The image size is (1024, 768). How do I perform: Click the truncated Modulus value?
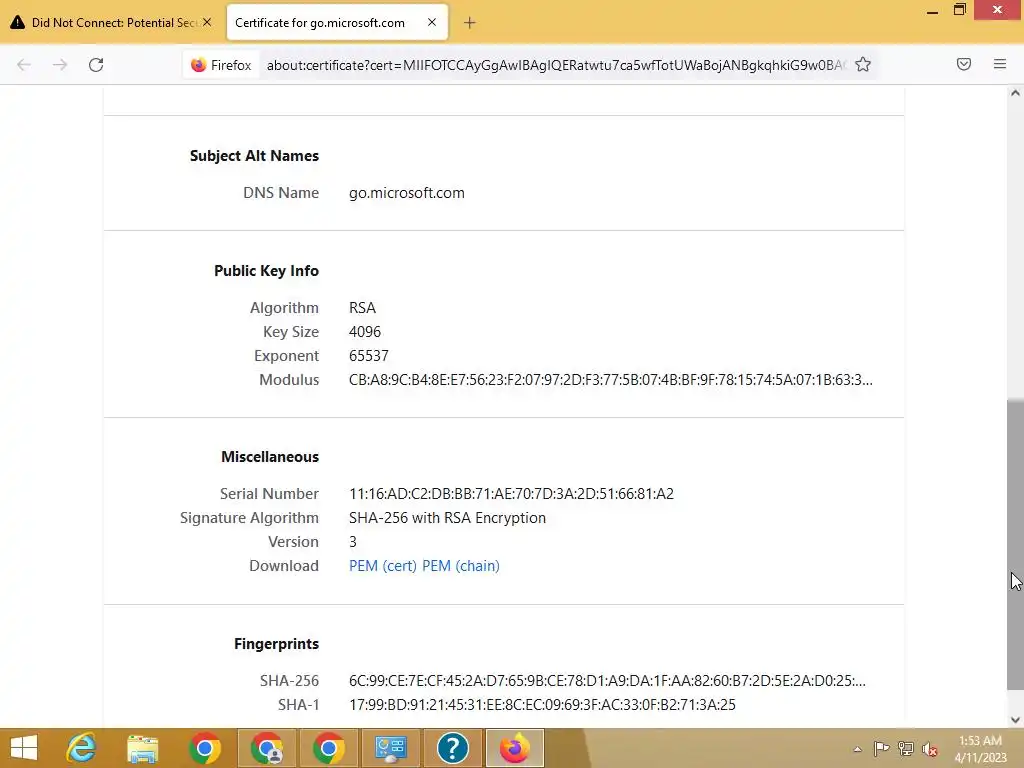611,379
